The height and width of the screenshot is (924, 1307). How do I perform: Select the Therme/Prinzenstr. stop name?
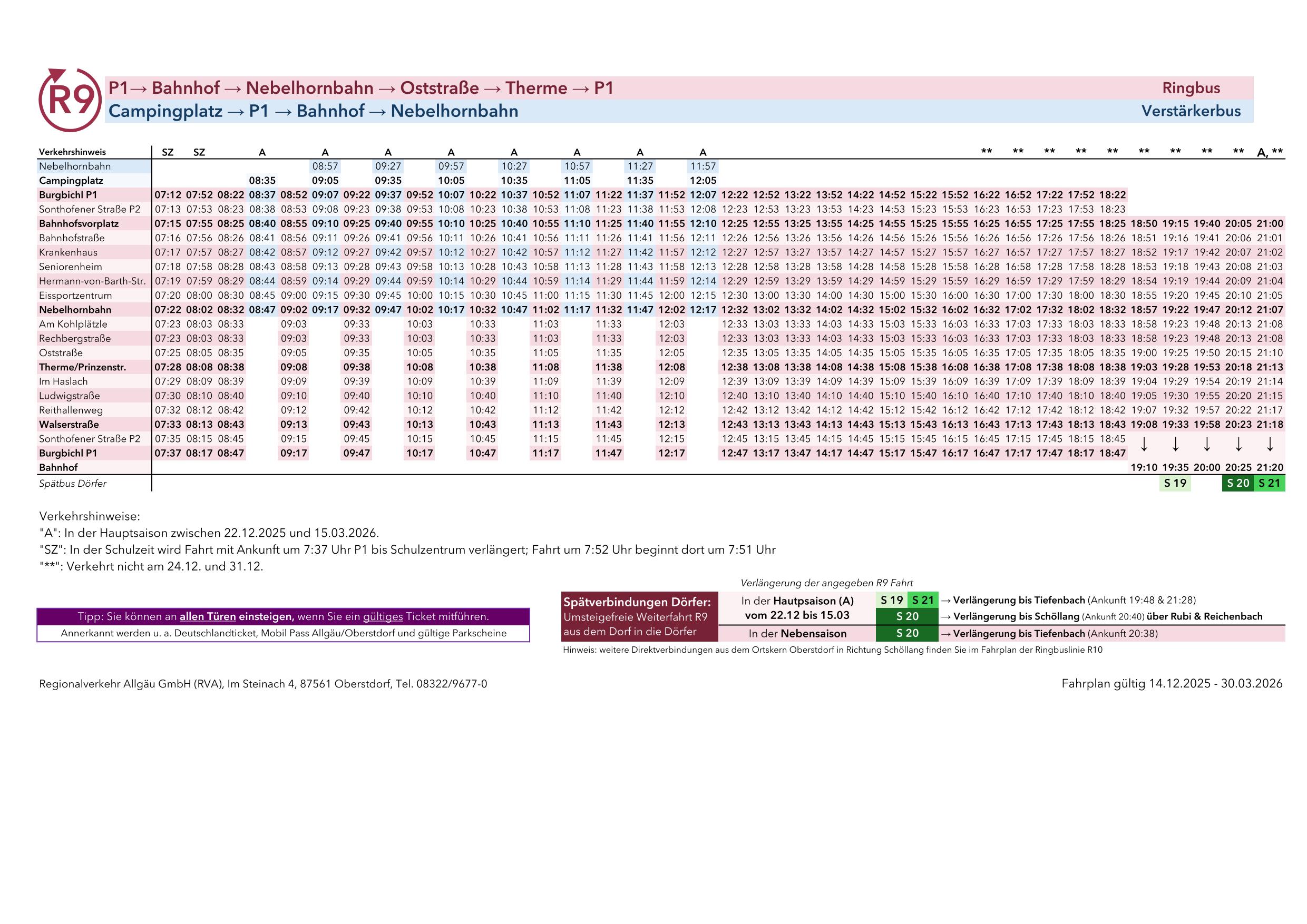coord(82,367)
